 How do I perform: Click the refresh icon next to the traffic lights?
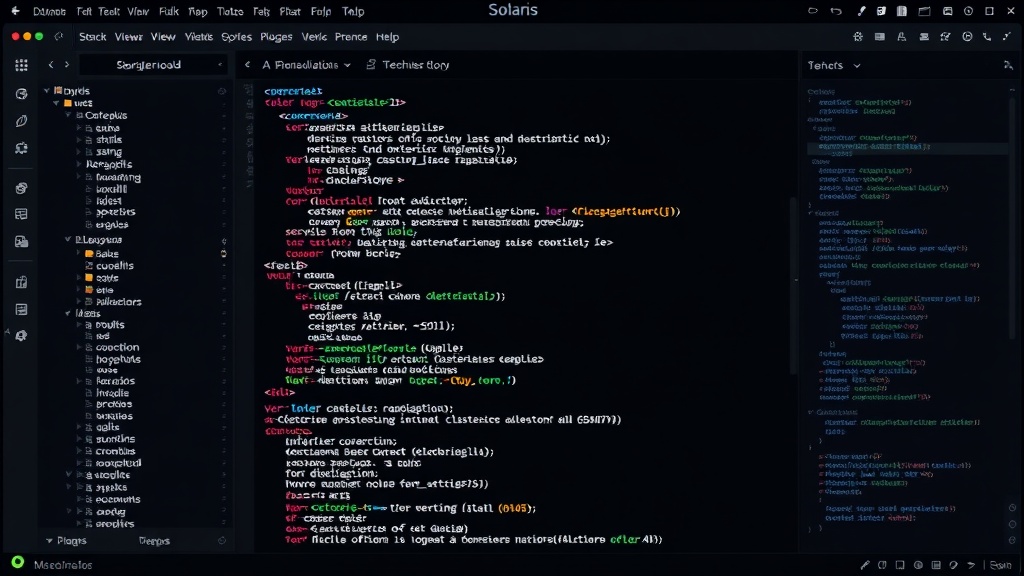tap(59, 37)
